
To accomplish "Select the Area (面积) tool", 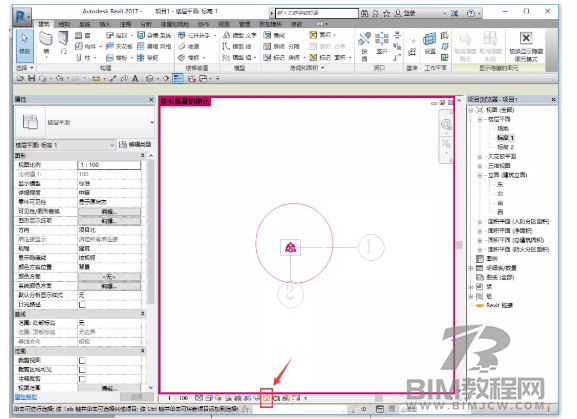I will [x=322, y=35].
